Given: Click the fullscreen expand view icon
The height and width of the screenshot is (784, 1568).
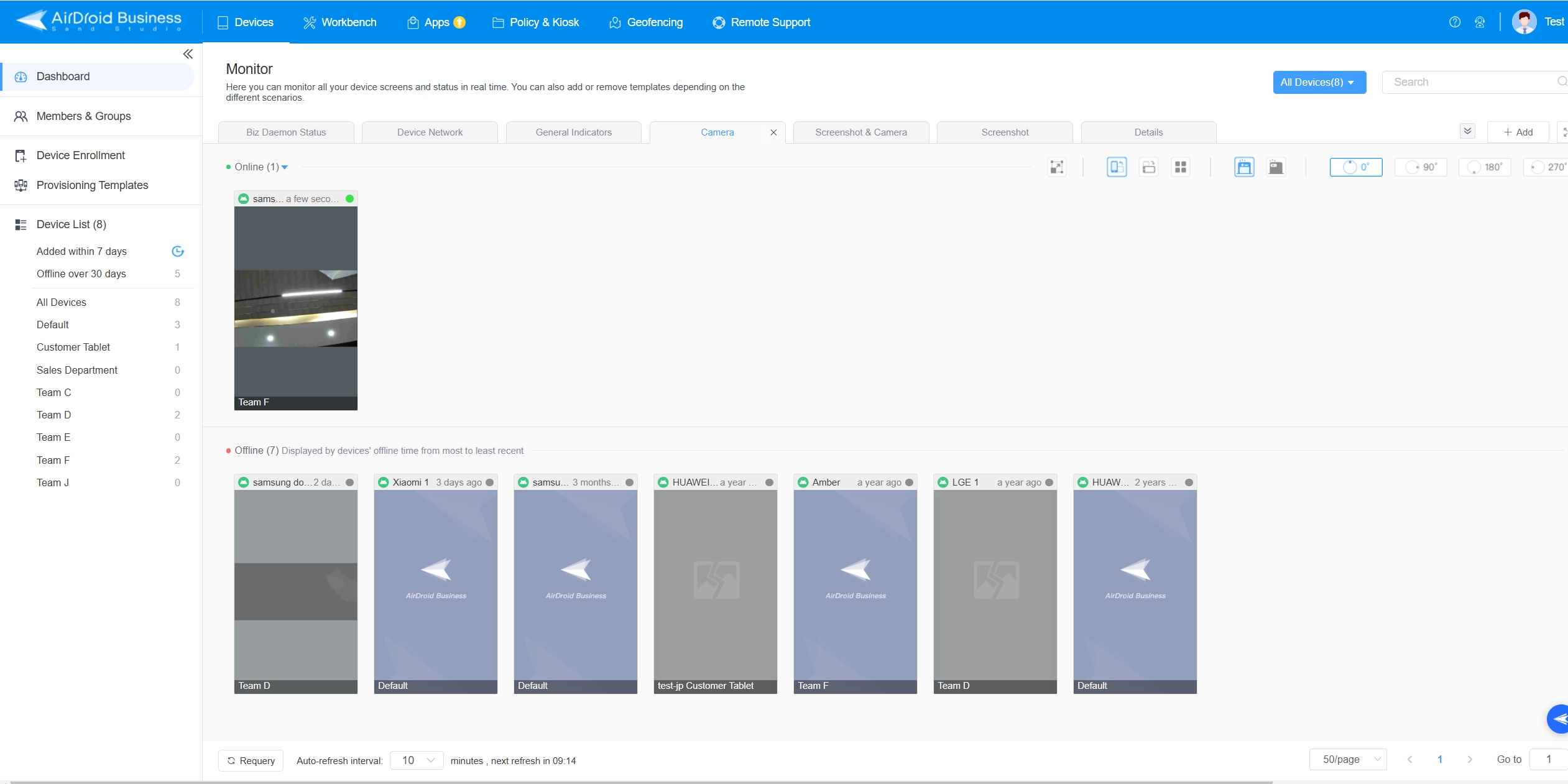Looking at the screenshot, I should [x=1057, y=167].
